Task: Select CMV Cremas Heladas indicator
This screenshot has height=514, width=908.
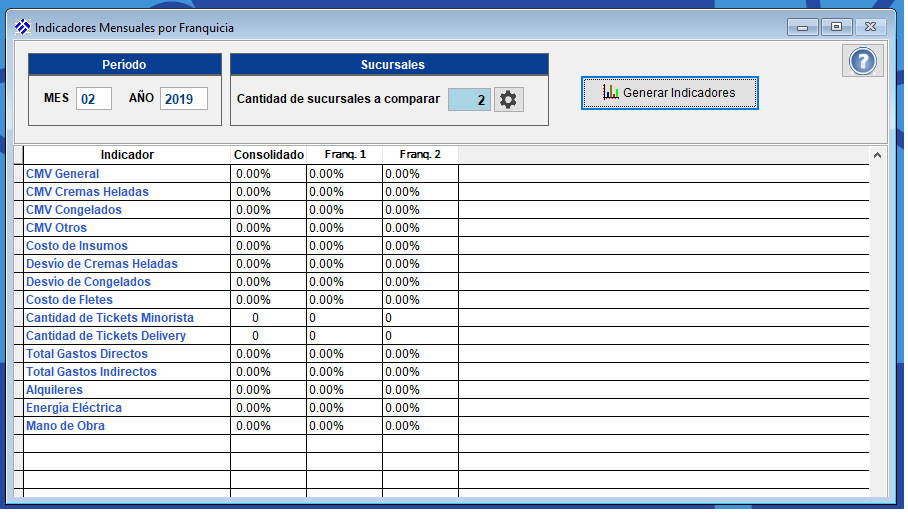Action: (87, 192)
